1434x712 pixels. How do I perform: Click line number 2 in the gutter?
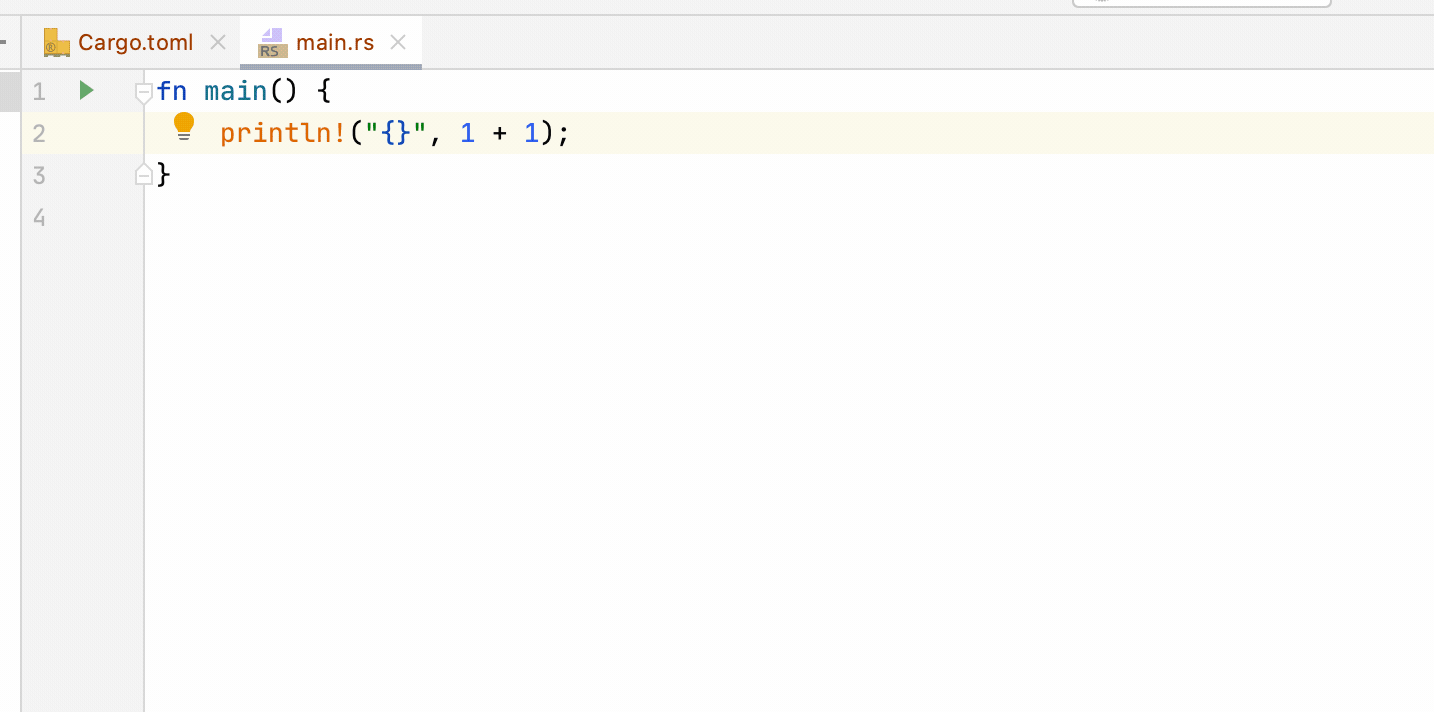[38, 133]
